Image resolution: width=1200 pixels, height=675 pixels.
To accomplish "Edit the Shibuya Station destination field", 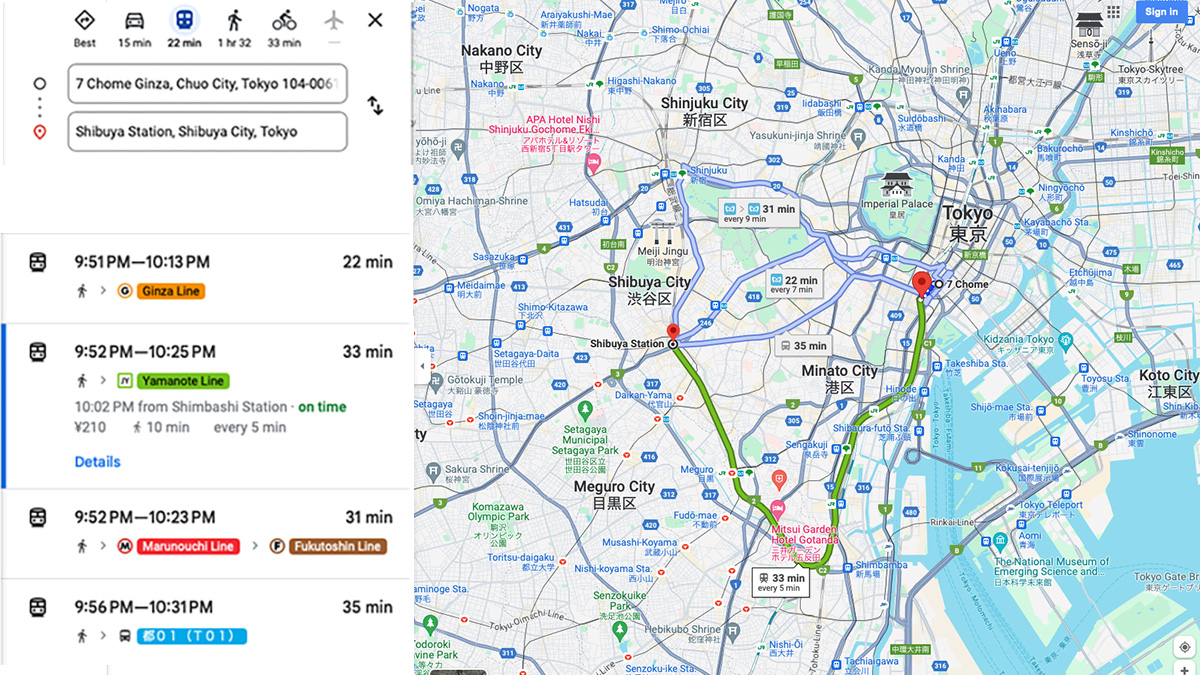I will (207, 131).
